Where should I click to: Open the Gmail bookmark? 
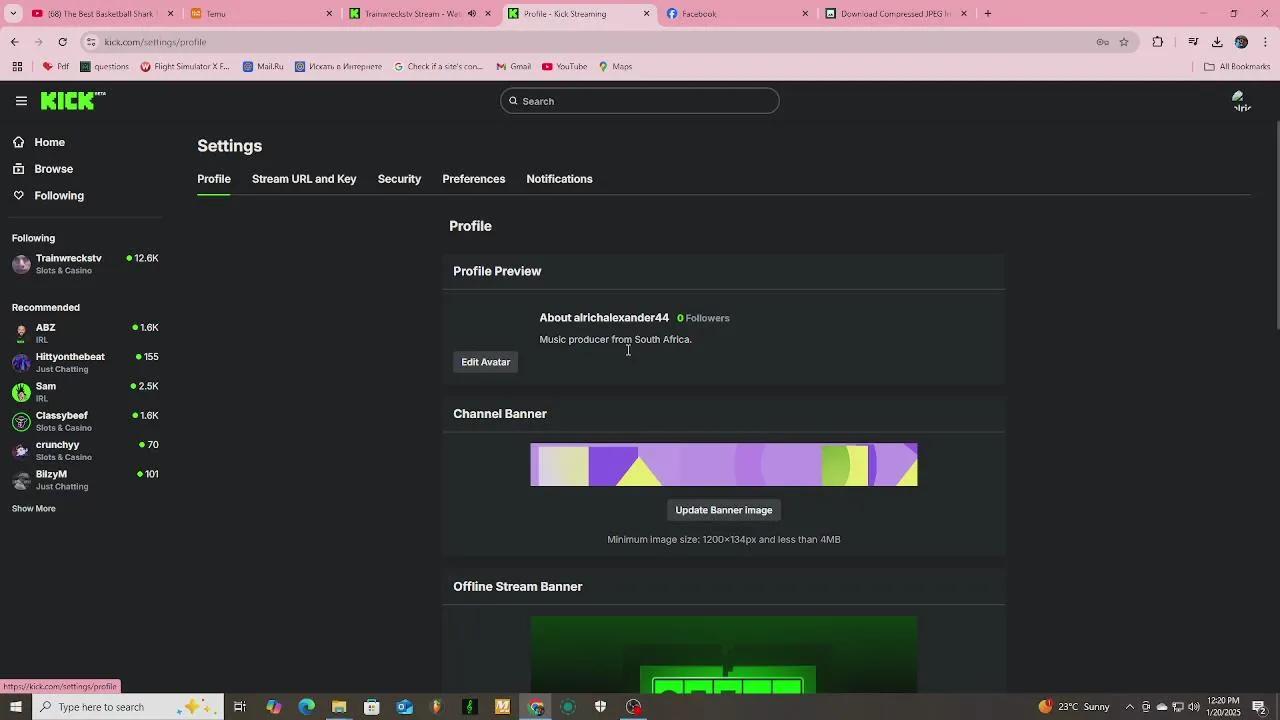(x=514, y=67)
